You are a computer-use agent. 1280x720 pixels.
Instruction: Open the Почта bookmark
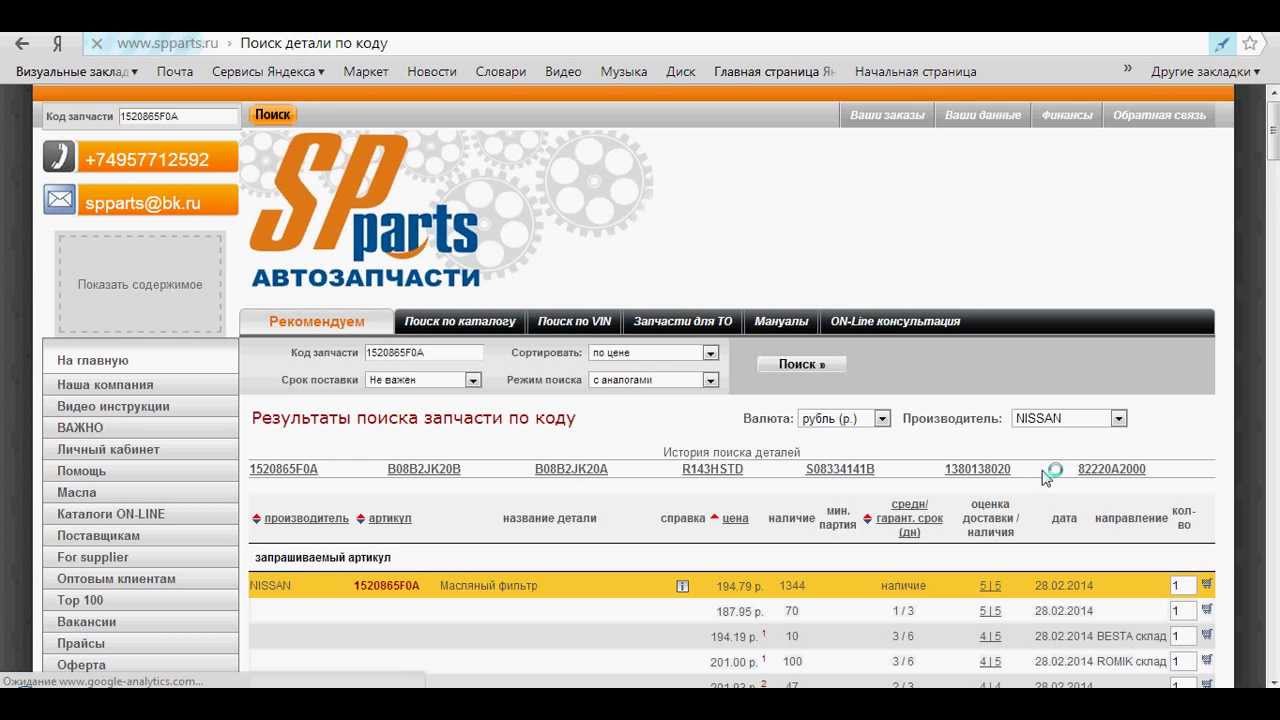click(175, 72)
